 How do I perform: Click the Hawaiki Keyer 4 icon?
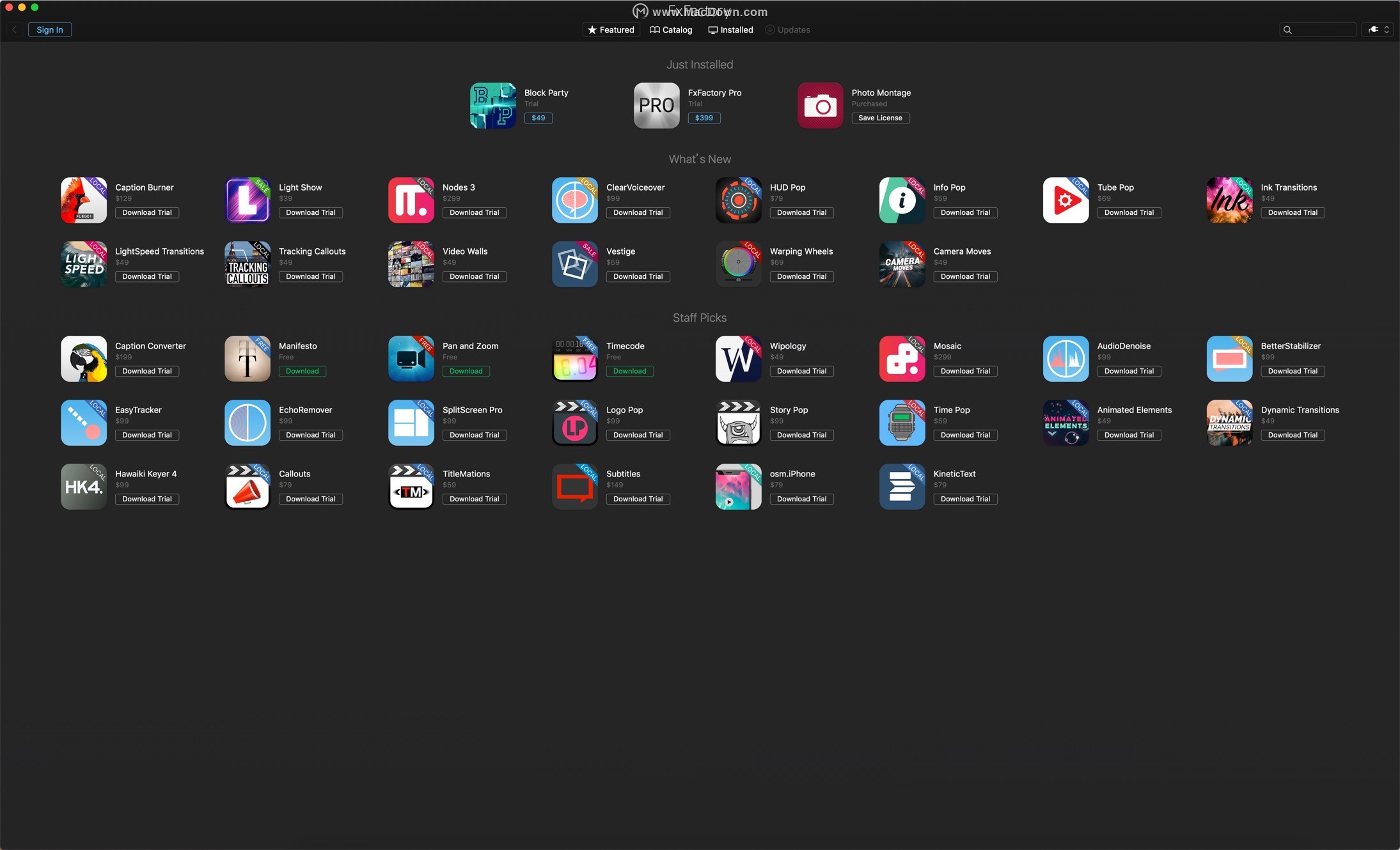(84, 487)
